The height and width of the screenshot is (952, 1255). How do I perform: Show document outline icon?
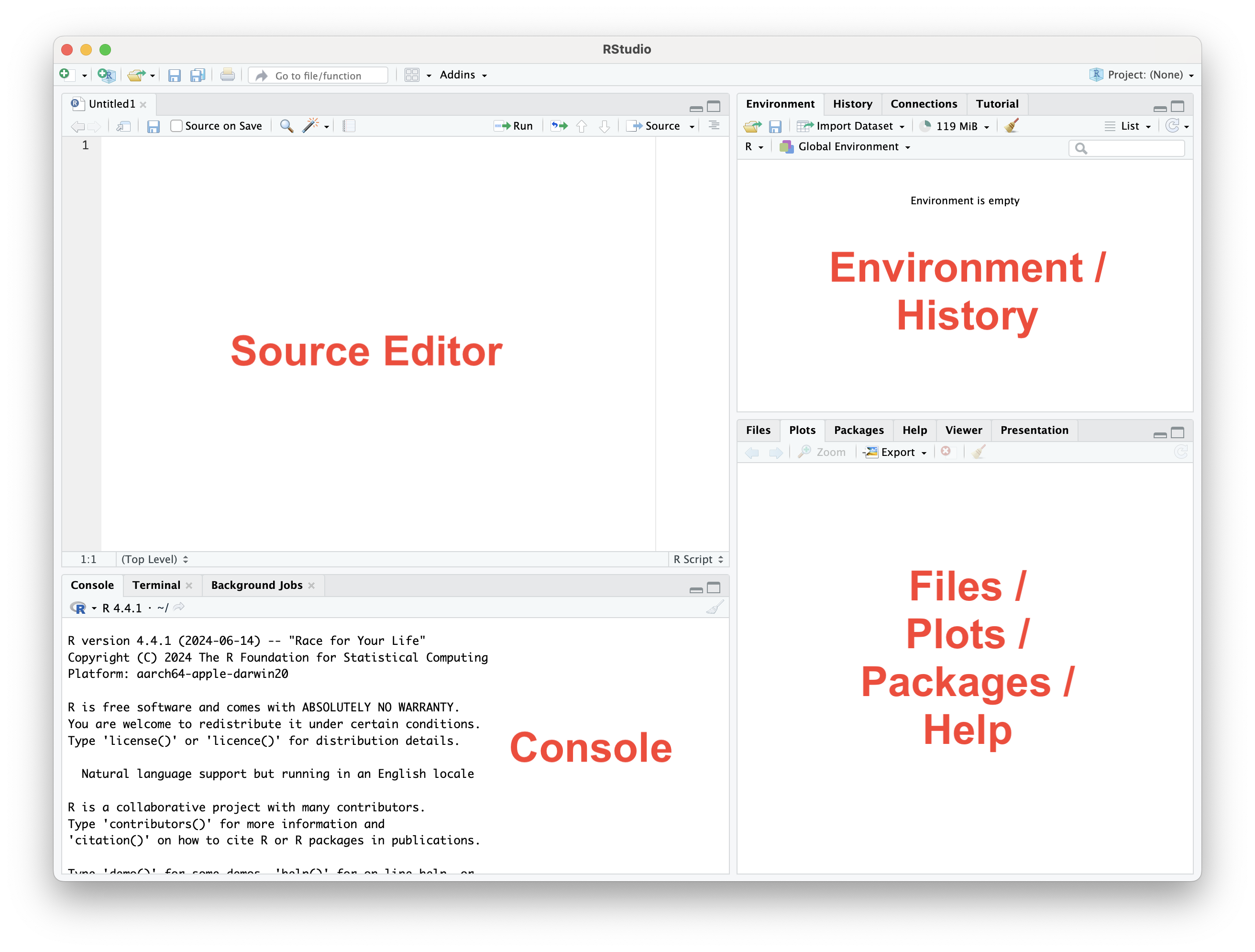pos(714,125)
